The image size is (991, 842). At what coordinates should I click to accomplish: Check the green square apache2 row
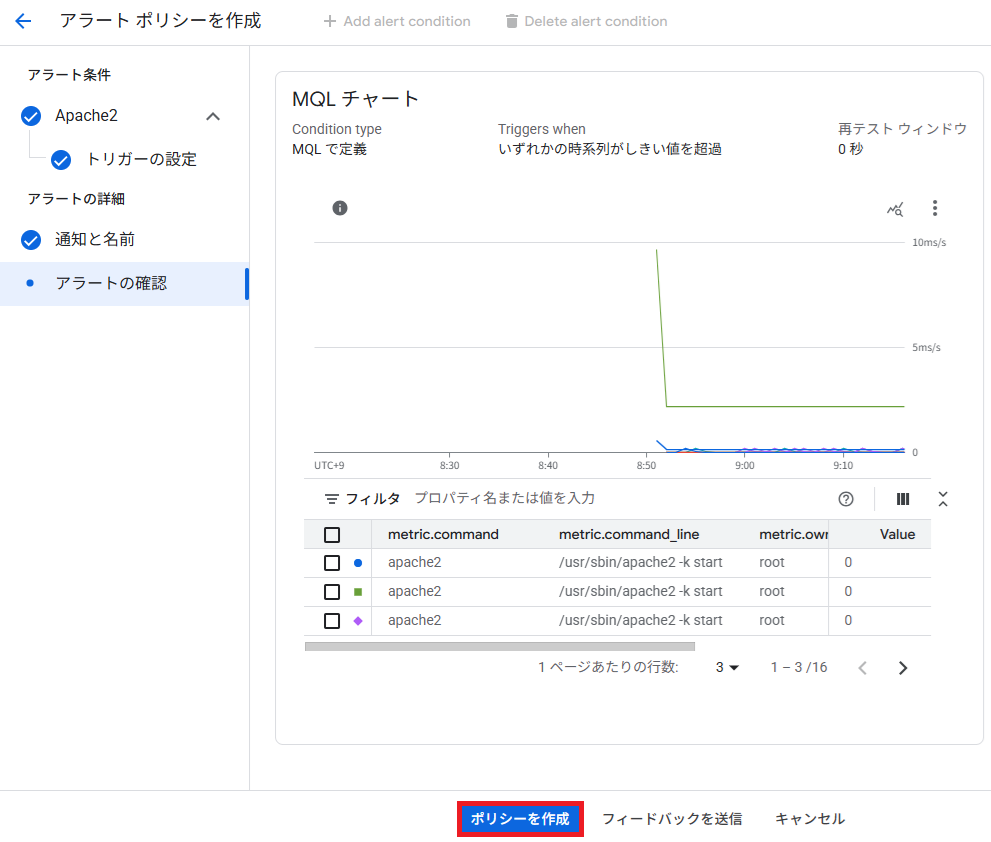tap(332, 592)
